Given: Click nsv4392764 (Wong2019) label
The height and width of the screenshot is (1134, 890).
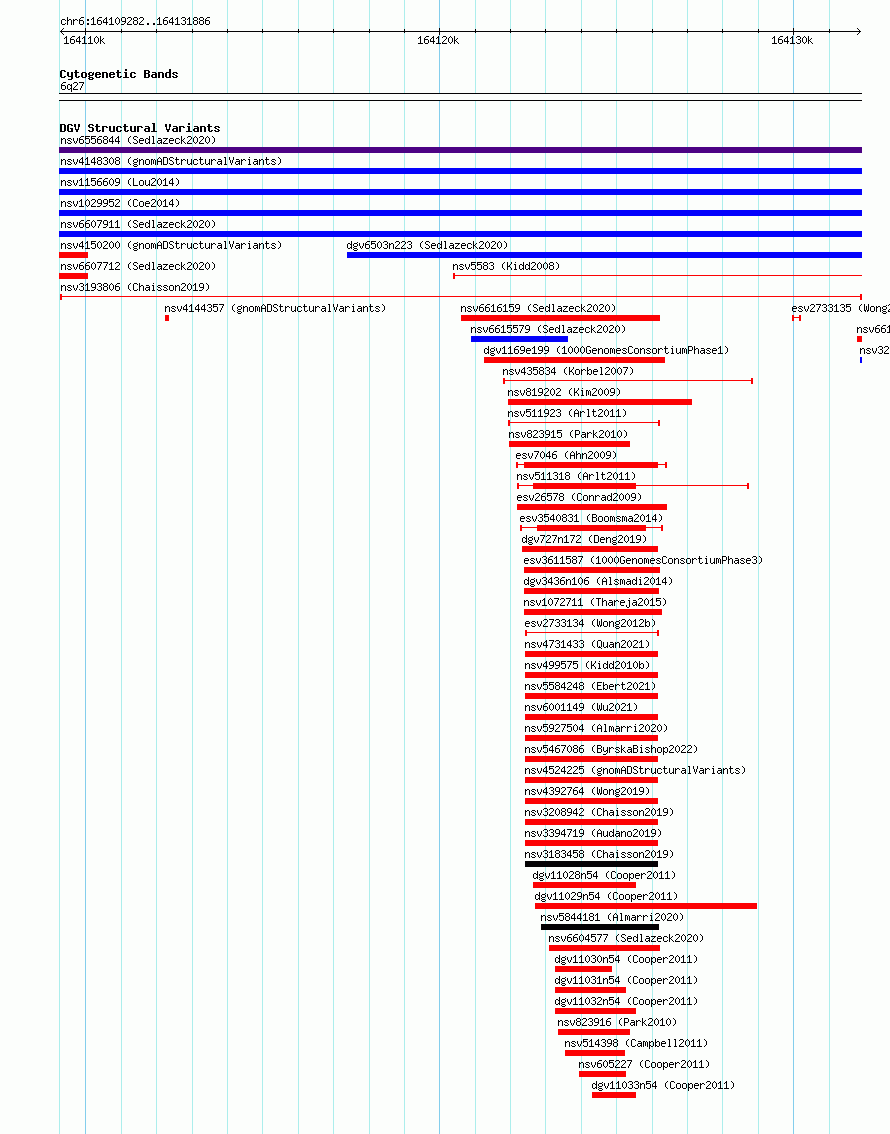Looking at the screenshot, I should point(587,790).
